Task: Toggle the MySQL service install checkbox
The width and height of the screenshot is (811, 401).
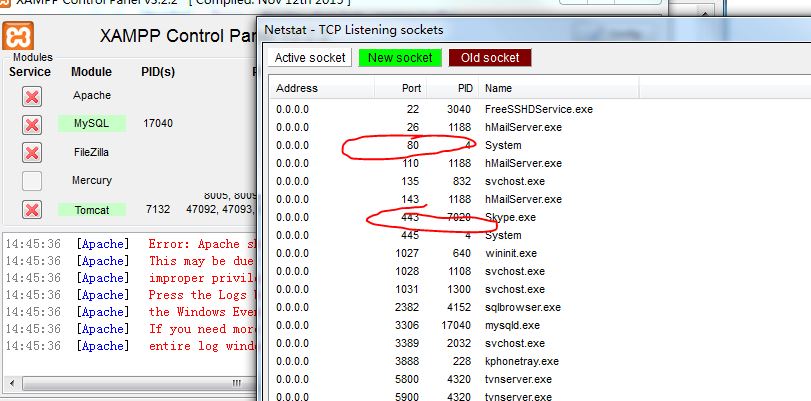Action: pyautogui.click(x=32, y=125)
